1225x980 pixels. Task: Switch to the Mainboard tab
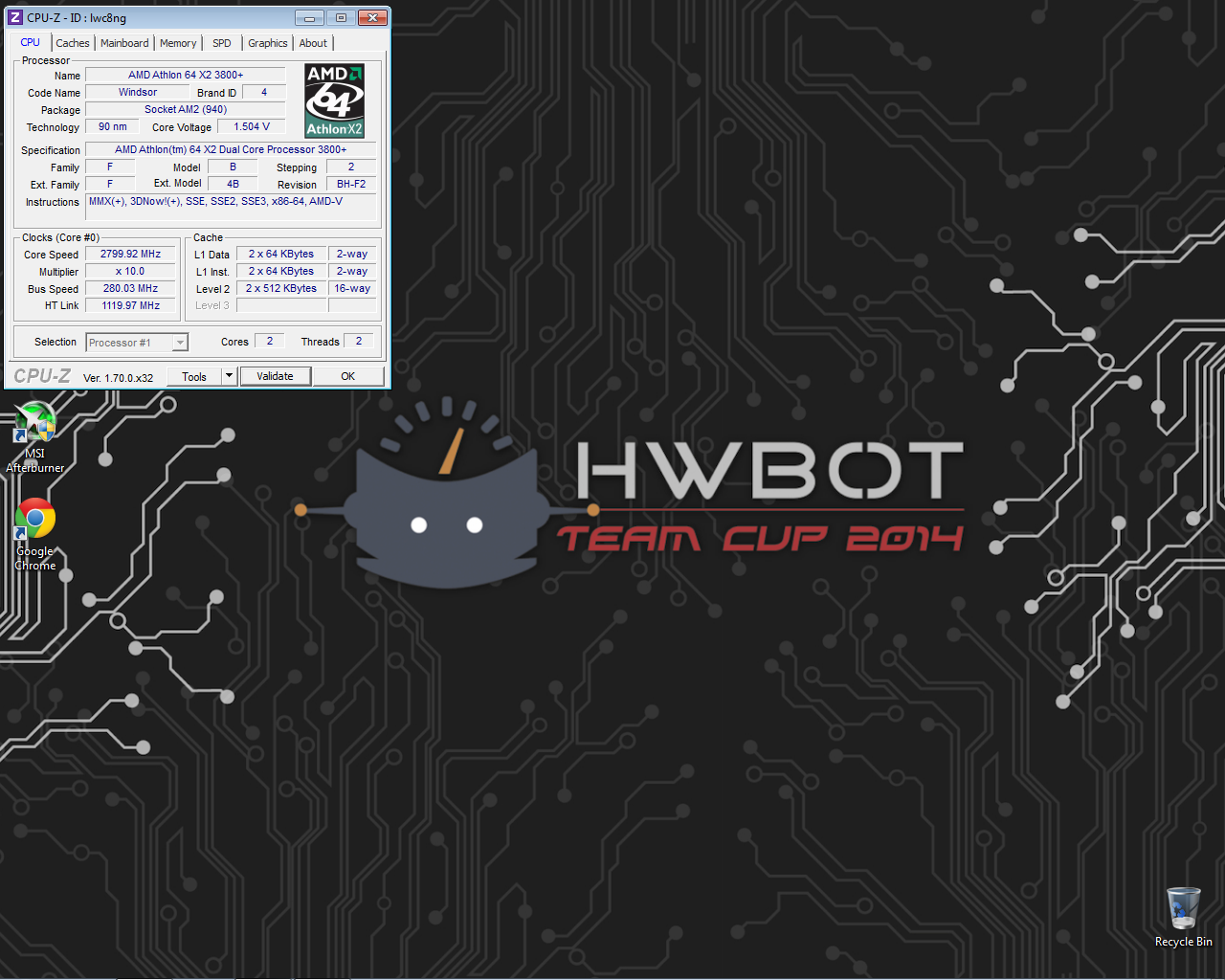click(124, 43)
